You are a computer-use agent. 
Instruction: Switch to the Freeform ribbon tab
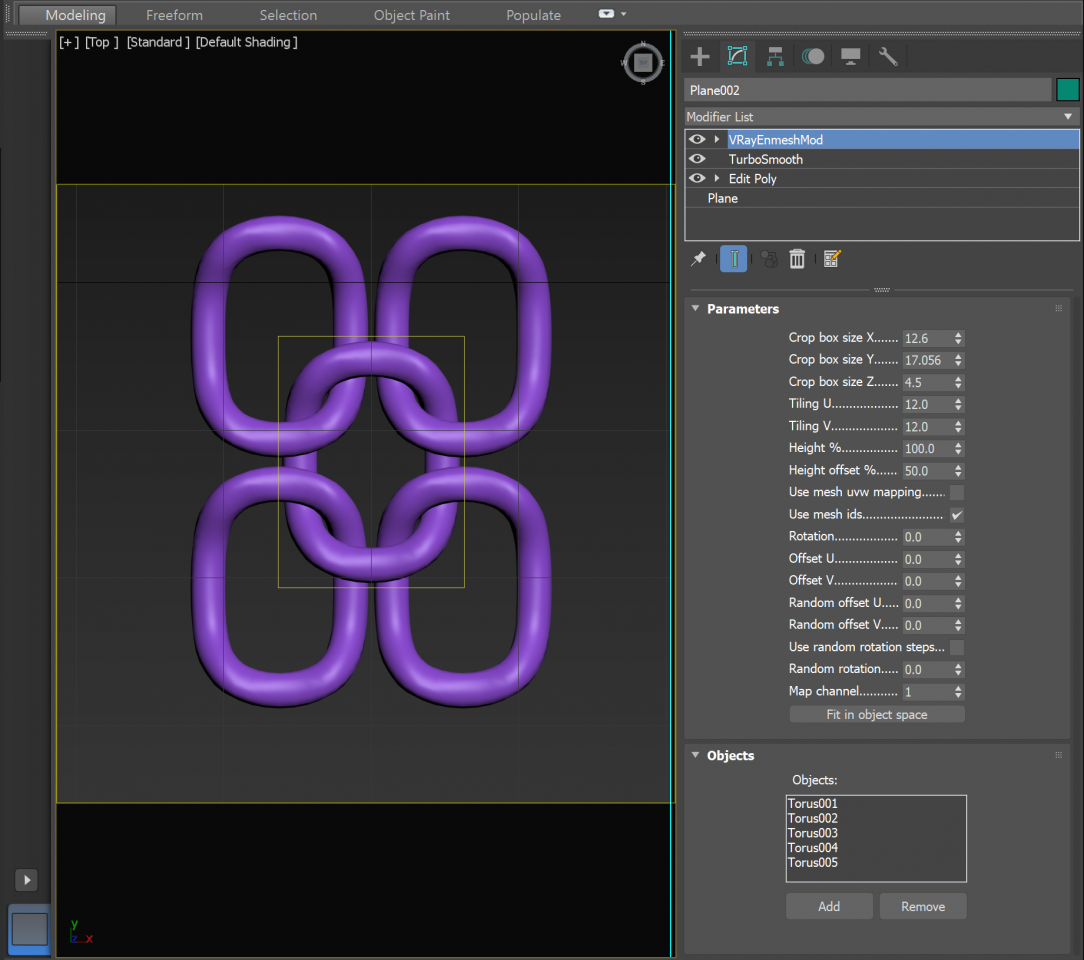174,15
